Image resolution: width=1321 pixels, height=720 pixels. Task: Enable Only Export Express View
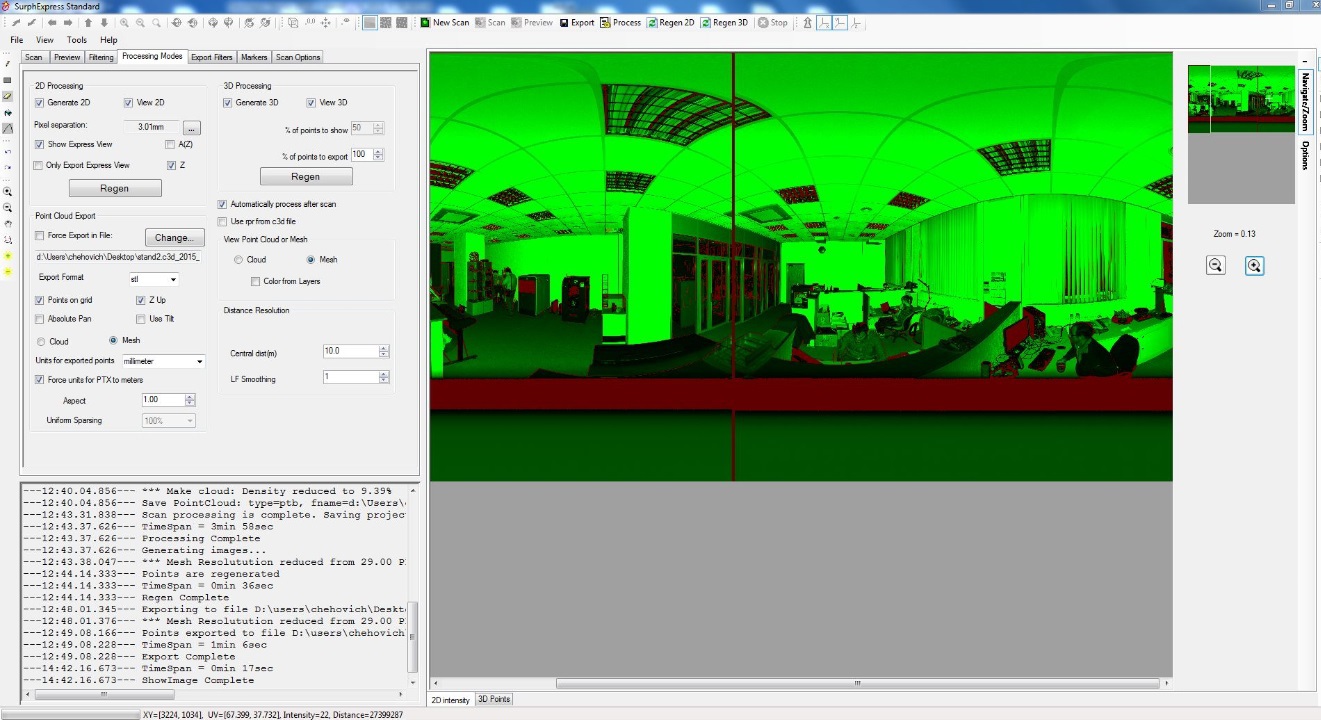click(x=39, y=165)
